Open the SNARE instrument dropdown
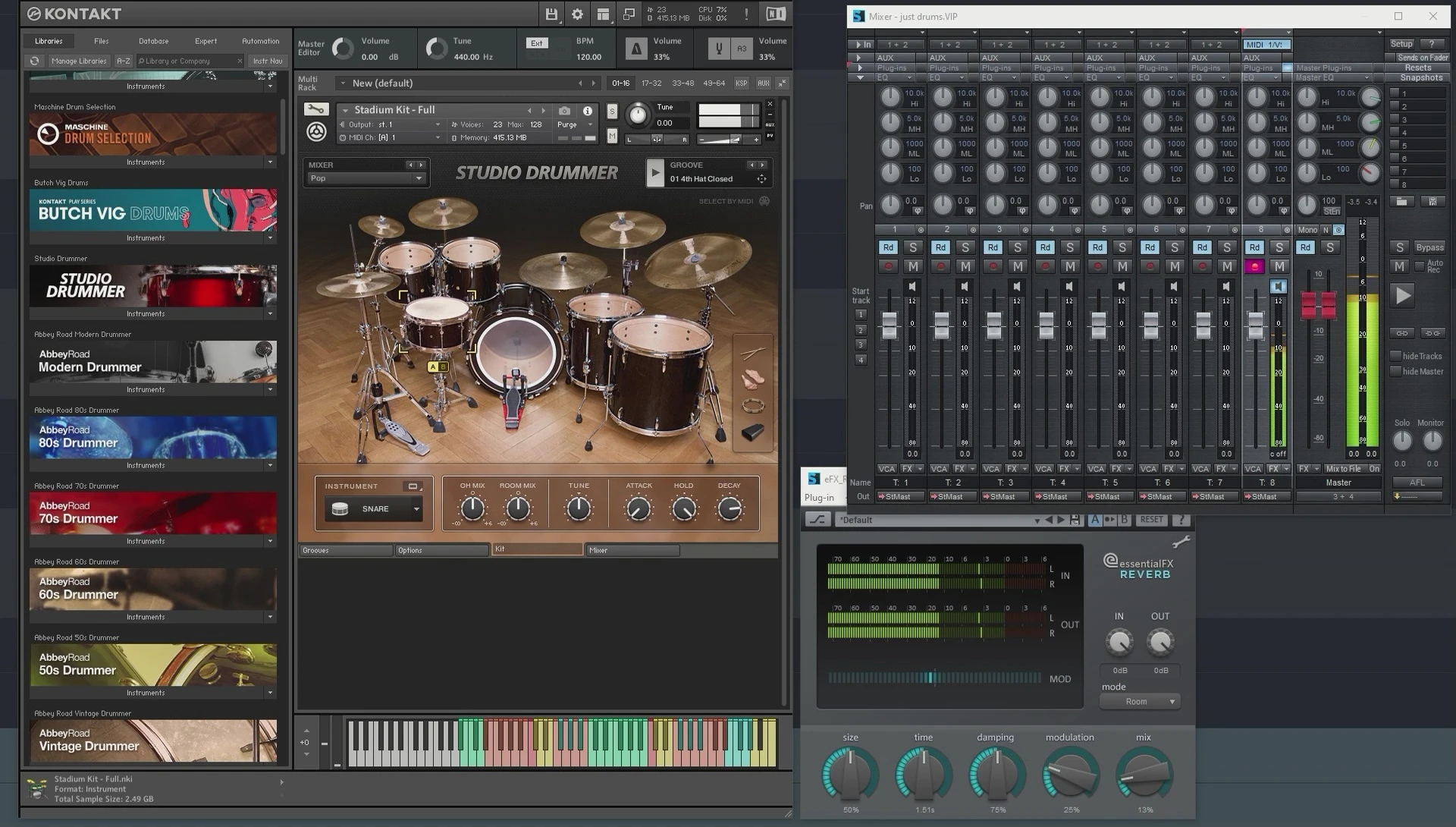The height and width of the screenshot is (827, 1456). point(375,509)
